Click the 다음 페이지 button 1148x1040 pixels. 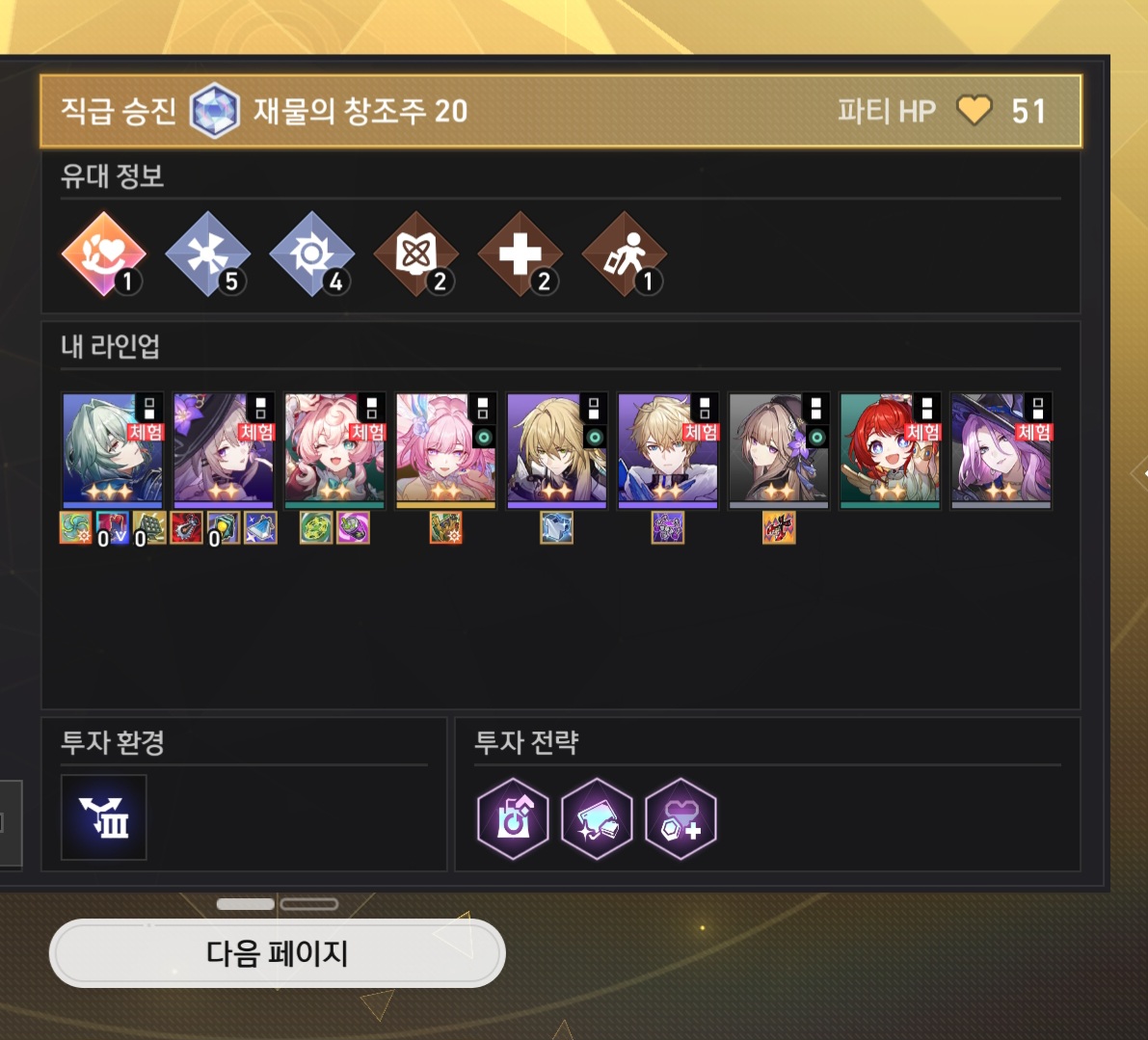point(277,953)
